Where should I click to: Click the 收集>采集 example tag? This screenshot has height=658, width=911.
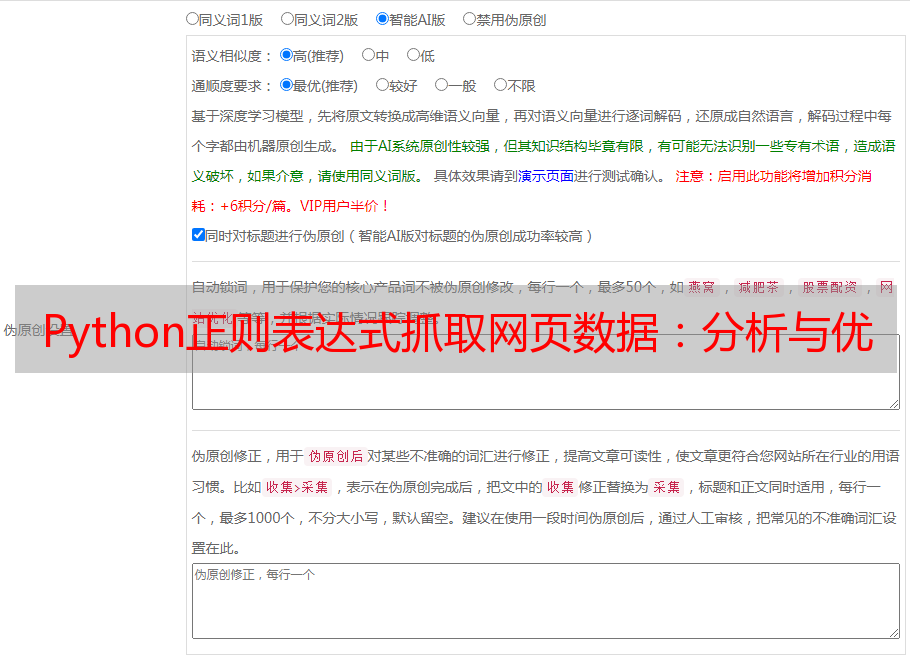click(x=297, y=487)
